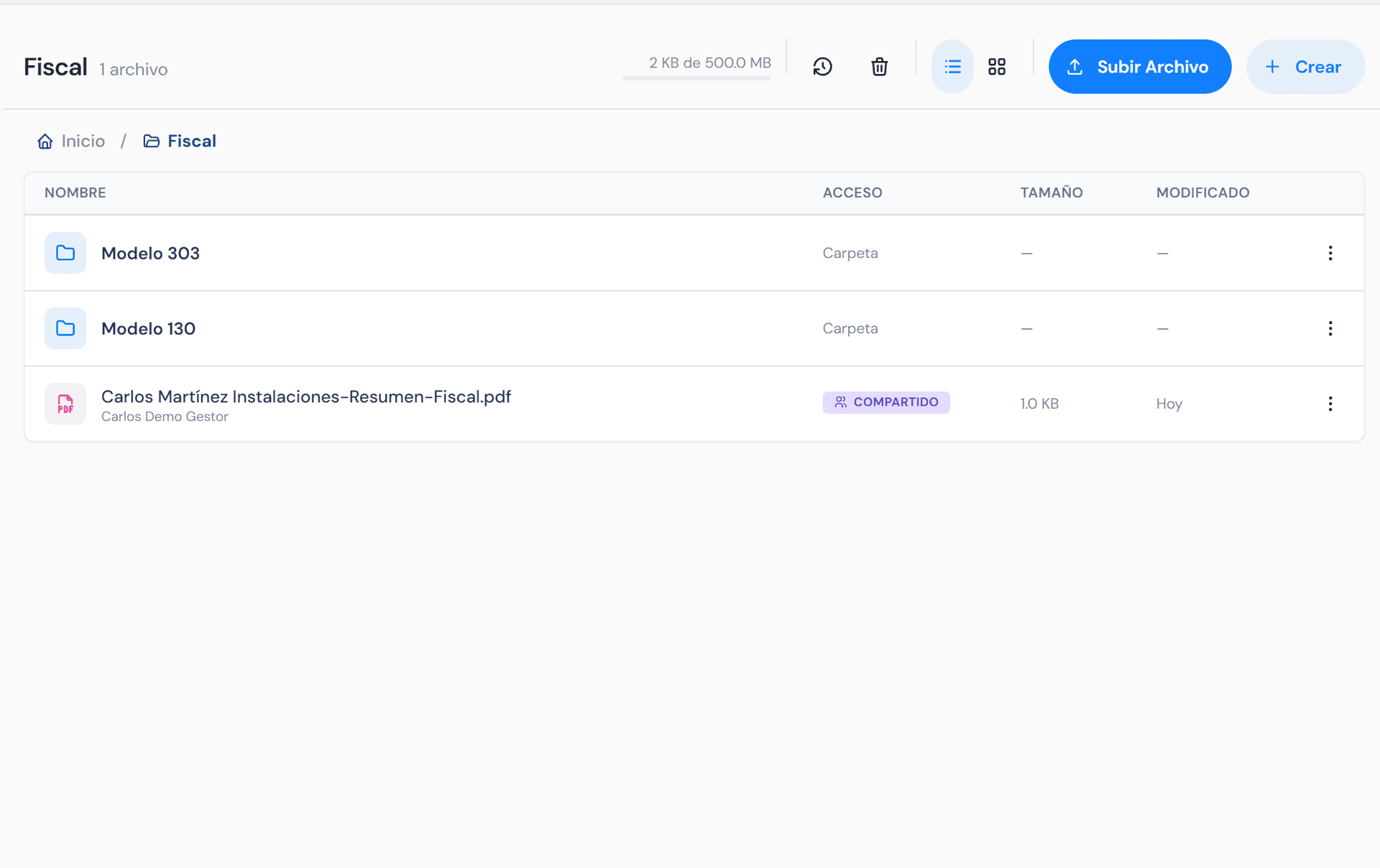Click the Modelo 303 folder icon

(65, 253)
